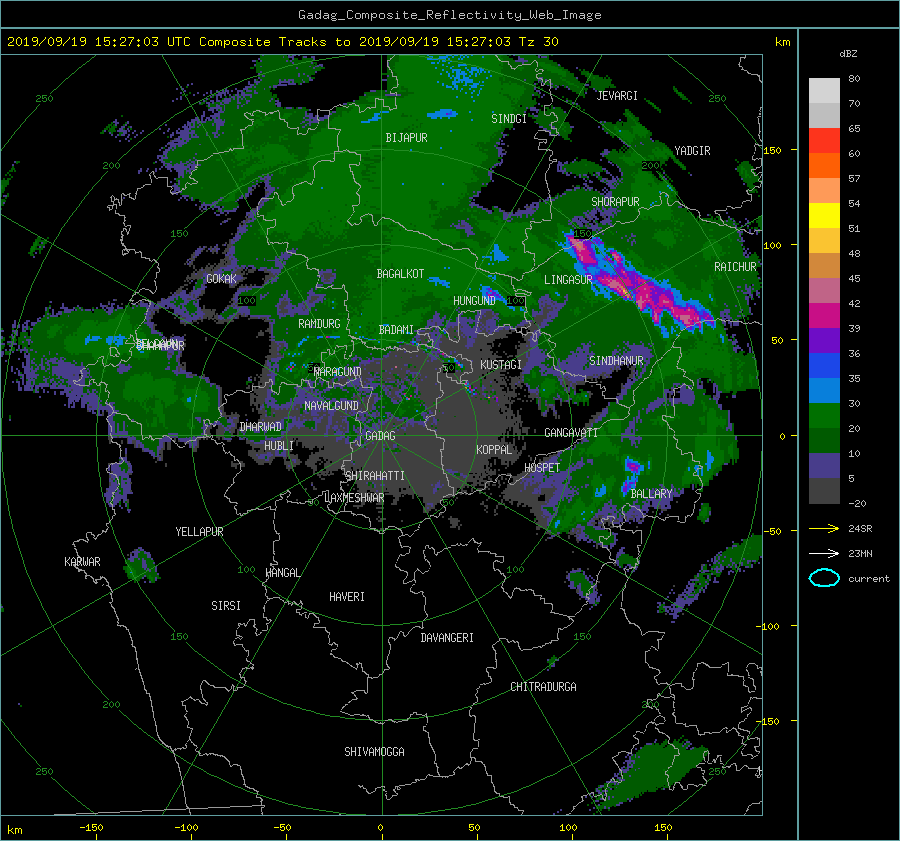The width and height of the screenshot is (900, 841).
Task: Click the DHARWAD city label
Action: (261, 427)
